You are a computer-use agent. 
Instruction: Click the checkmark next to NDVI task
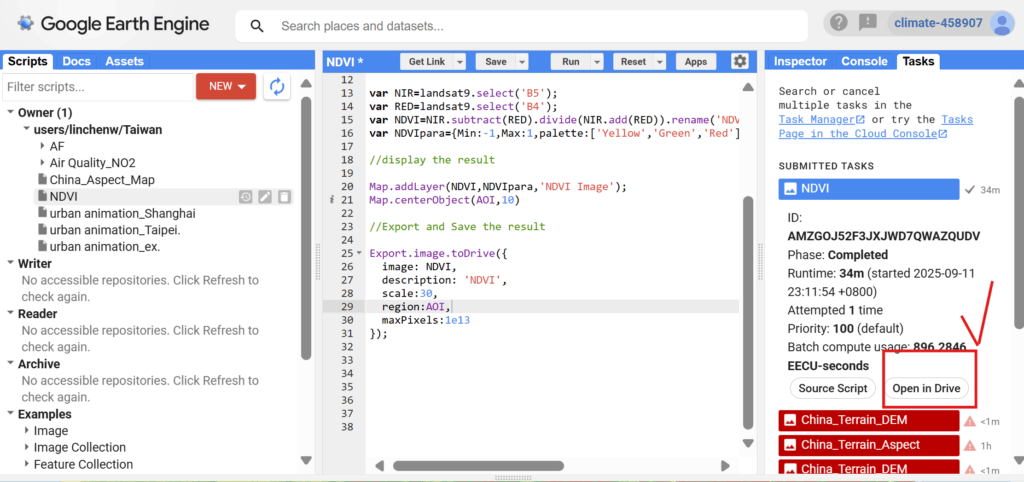[970, 189]
